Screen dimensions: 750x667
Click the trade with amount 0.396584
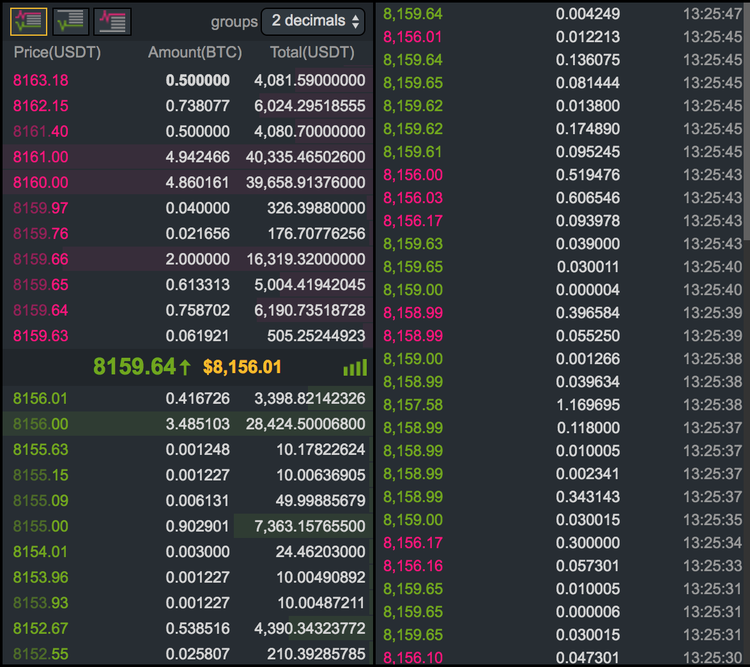click(562, 313)
